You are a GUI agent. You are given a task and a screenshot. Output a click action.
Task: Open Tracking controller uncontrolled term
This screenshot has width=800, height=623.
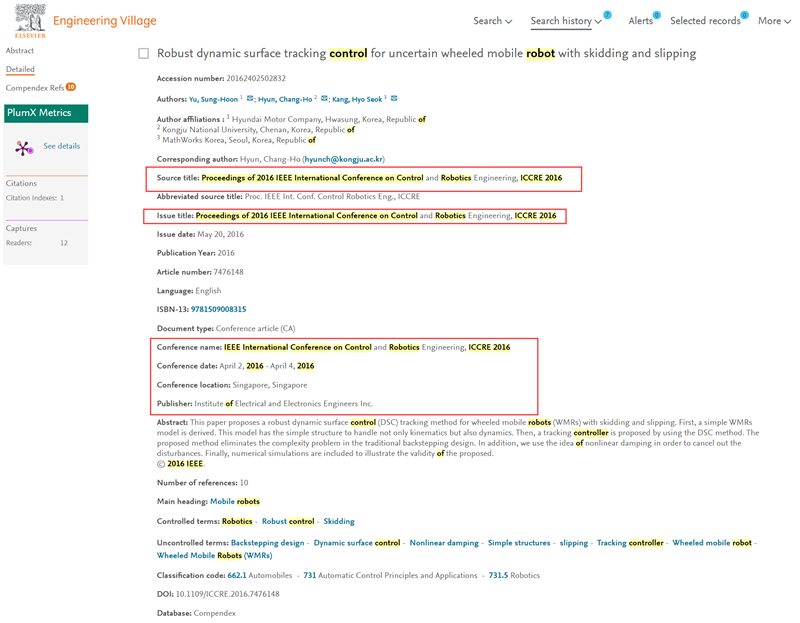630,543
